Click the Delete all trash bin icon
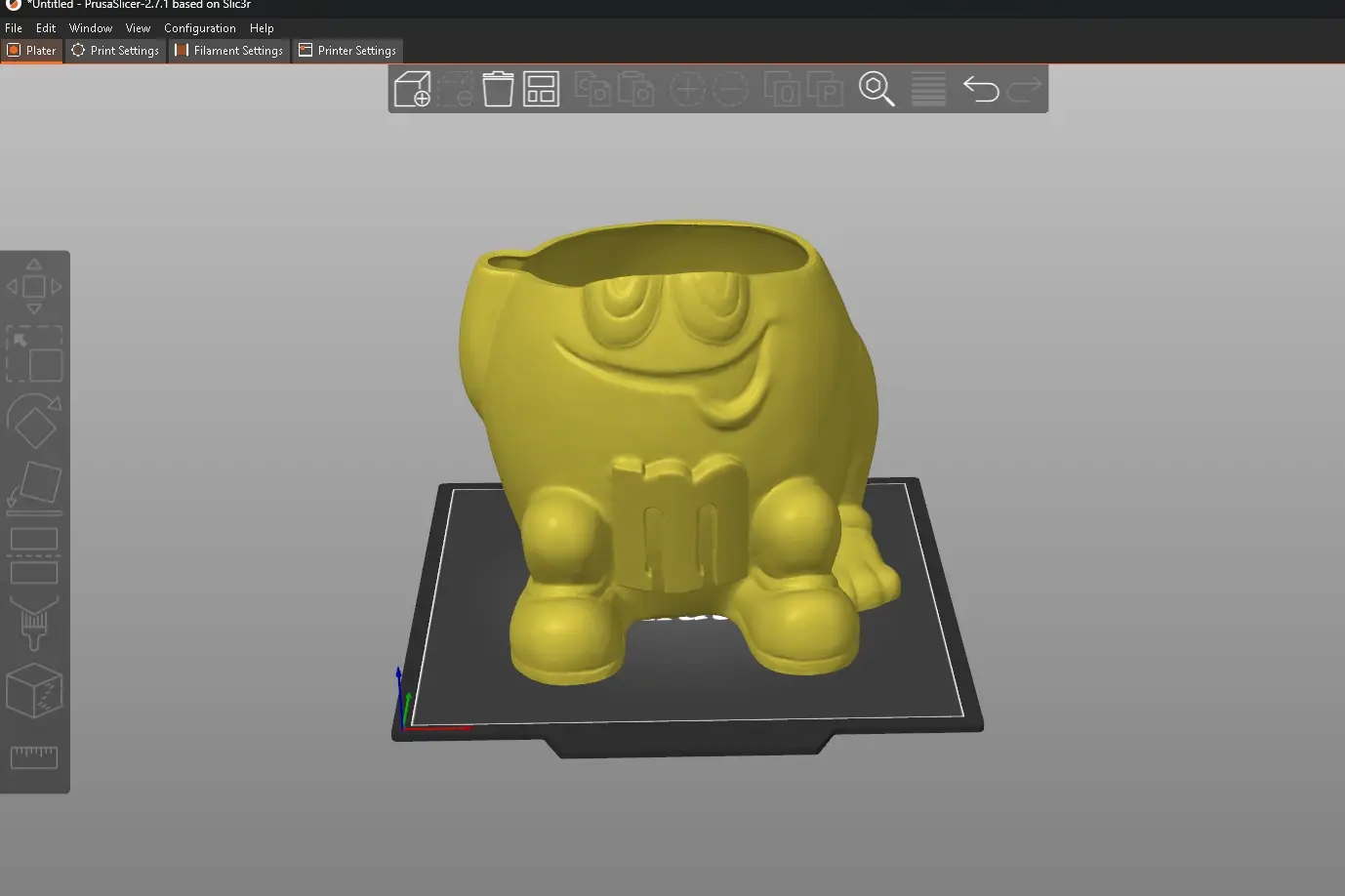1345x896 pixels. (x=498, y=89)
